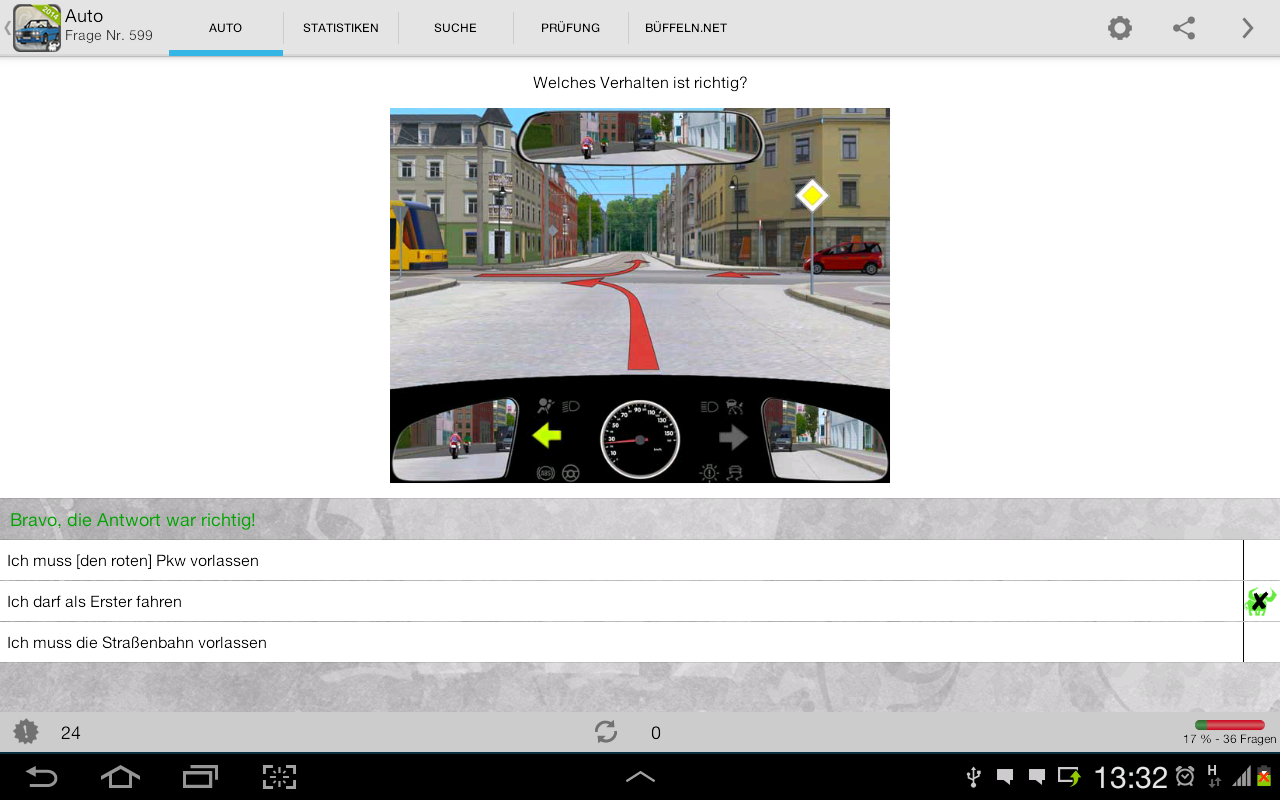Toggle checkbox for 'den roten Pkw vorlassen'
The height and width of the screenshot is (800, 1280).
click(x=1261, y=561)
